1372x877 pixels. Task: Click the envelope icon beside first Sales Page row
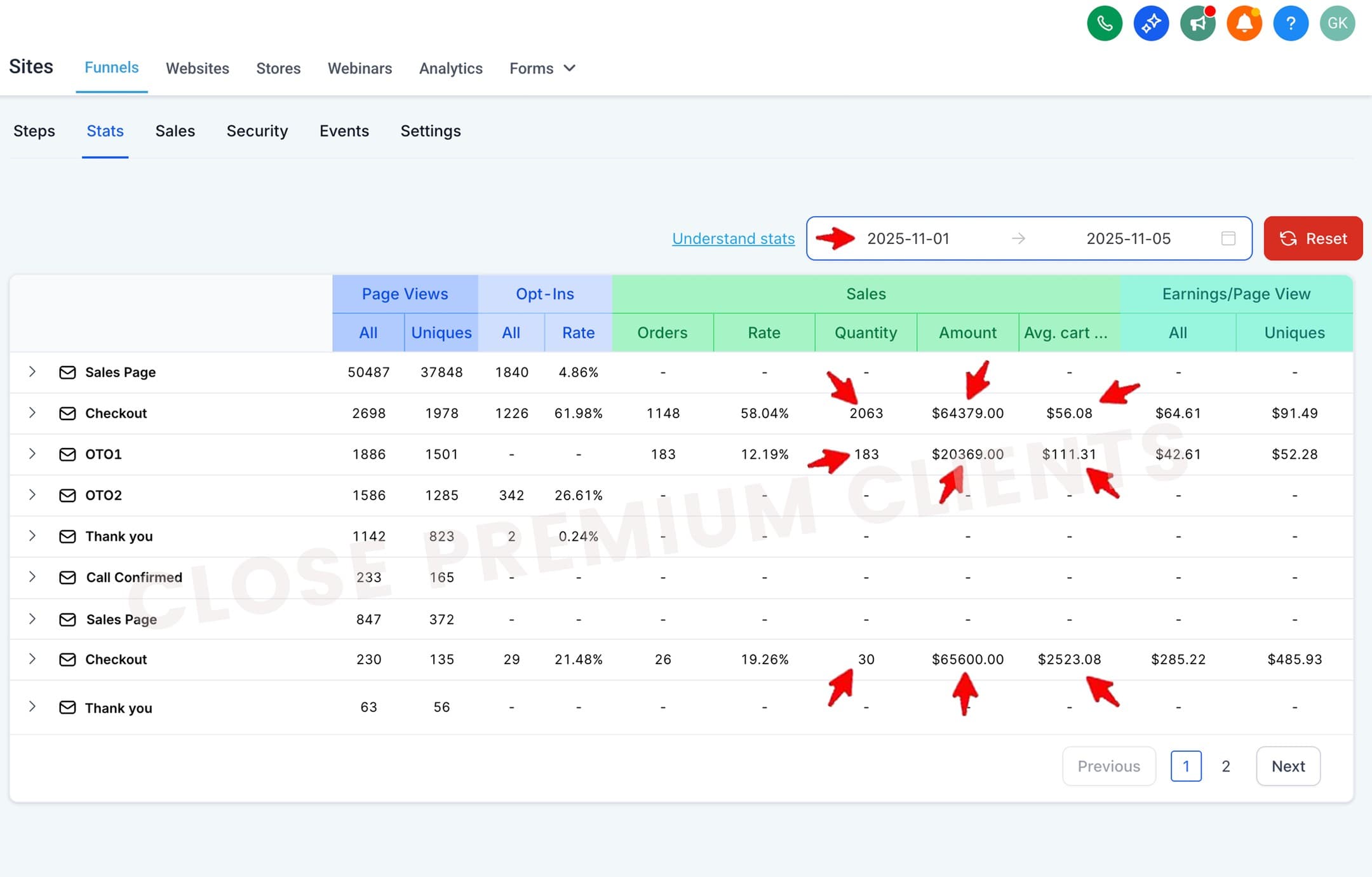pos(67,372)
